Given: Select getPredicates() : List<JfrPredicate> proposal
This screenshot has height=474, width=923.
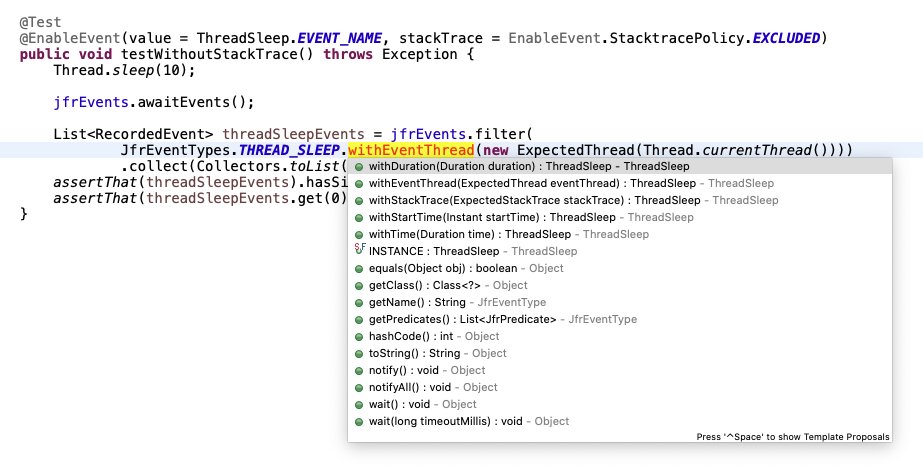Looking at the screenshot, I should (619, 320).
